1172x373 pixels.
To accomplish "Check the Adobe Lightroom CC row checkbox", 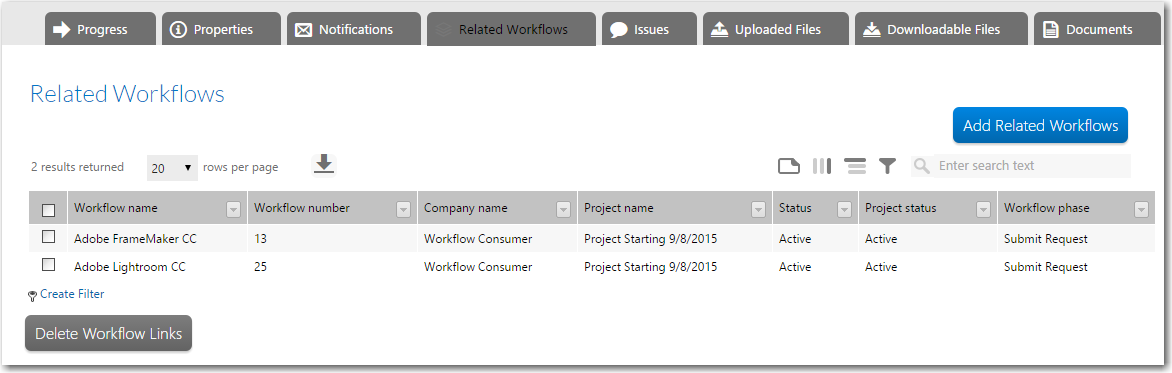I will pos(49,265).
